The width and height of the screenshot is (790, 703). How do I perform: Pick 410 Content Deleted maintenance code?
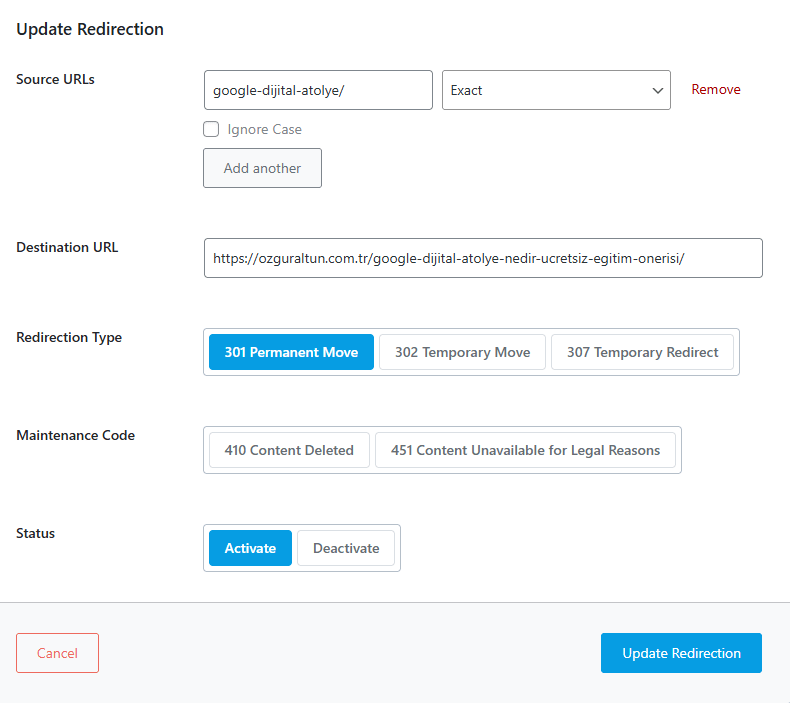click(289, 450)
